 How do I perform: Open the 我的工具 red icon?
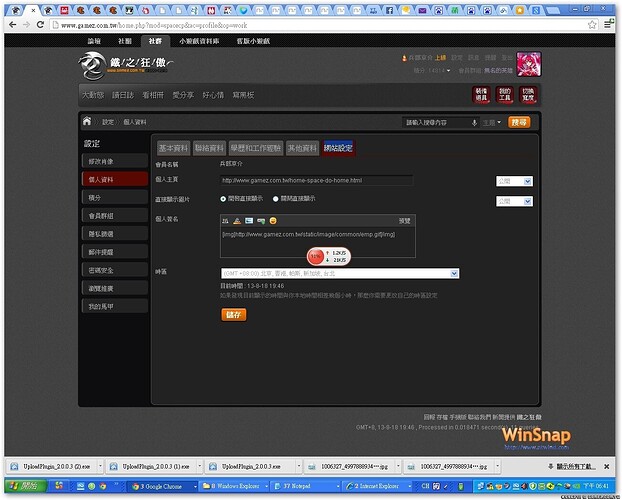pos(505,94)
